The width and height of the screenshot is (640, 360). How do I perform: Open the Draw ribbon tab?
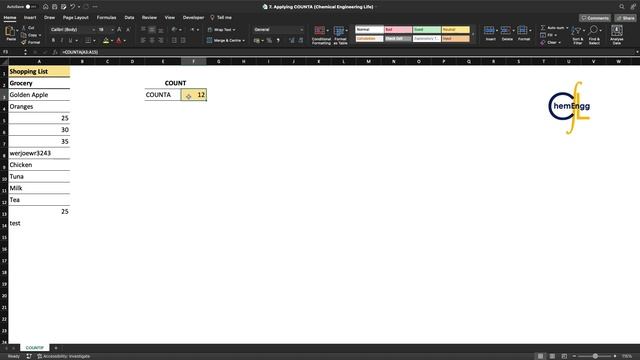pos(49,18)
